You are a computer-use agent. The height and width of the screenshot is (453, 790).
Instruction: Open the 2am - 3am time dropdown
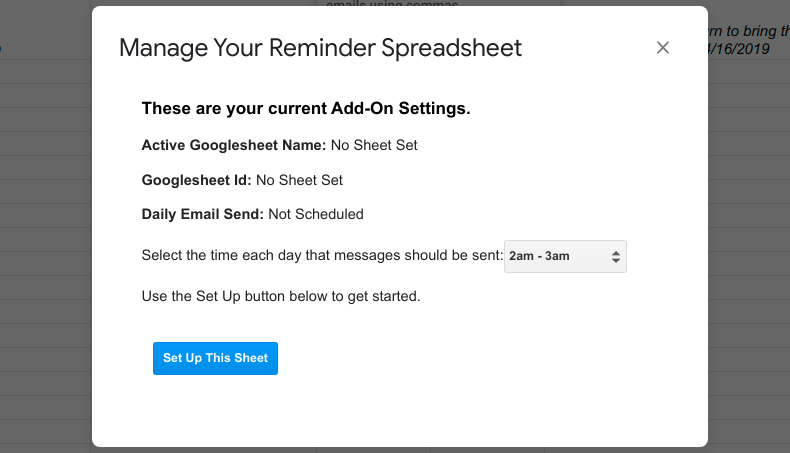click(565, 256)
